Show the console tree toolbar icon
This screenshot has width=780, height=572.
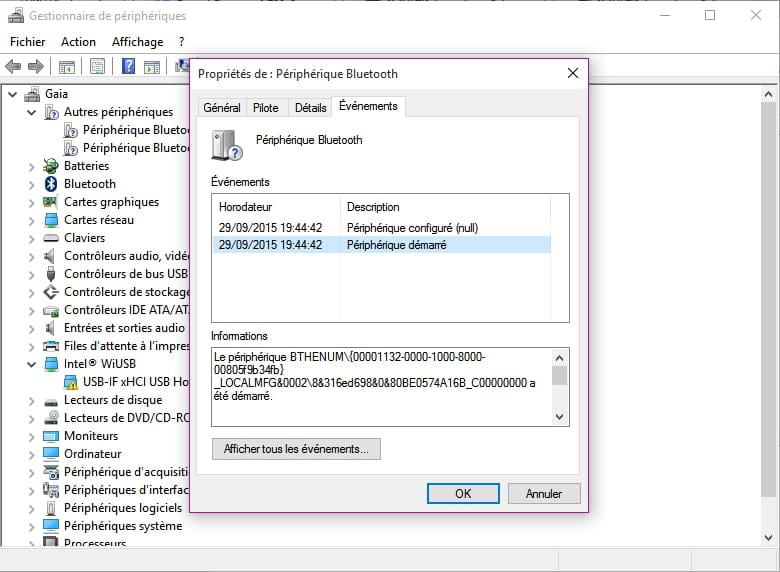coord(67,66)
